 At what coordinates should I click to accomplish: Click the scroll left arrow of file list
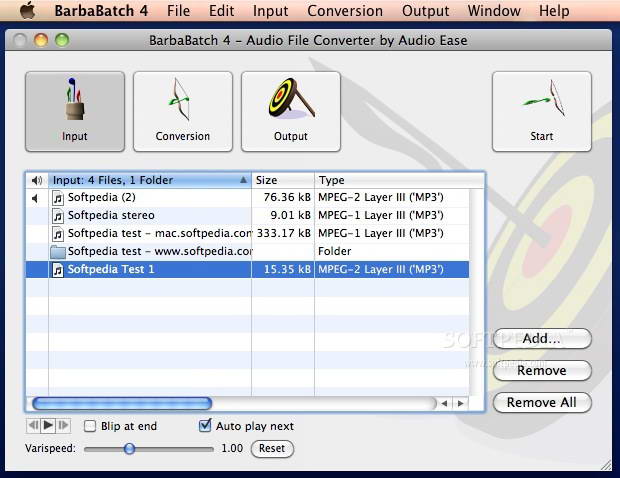coord(444,404)
